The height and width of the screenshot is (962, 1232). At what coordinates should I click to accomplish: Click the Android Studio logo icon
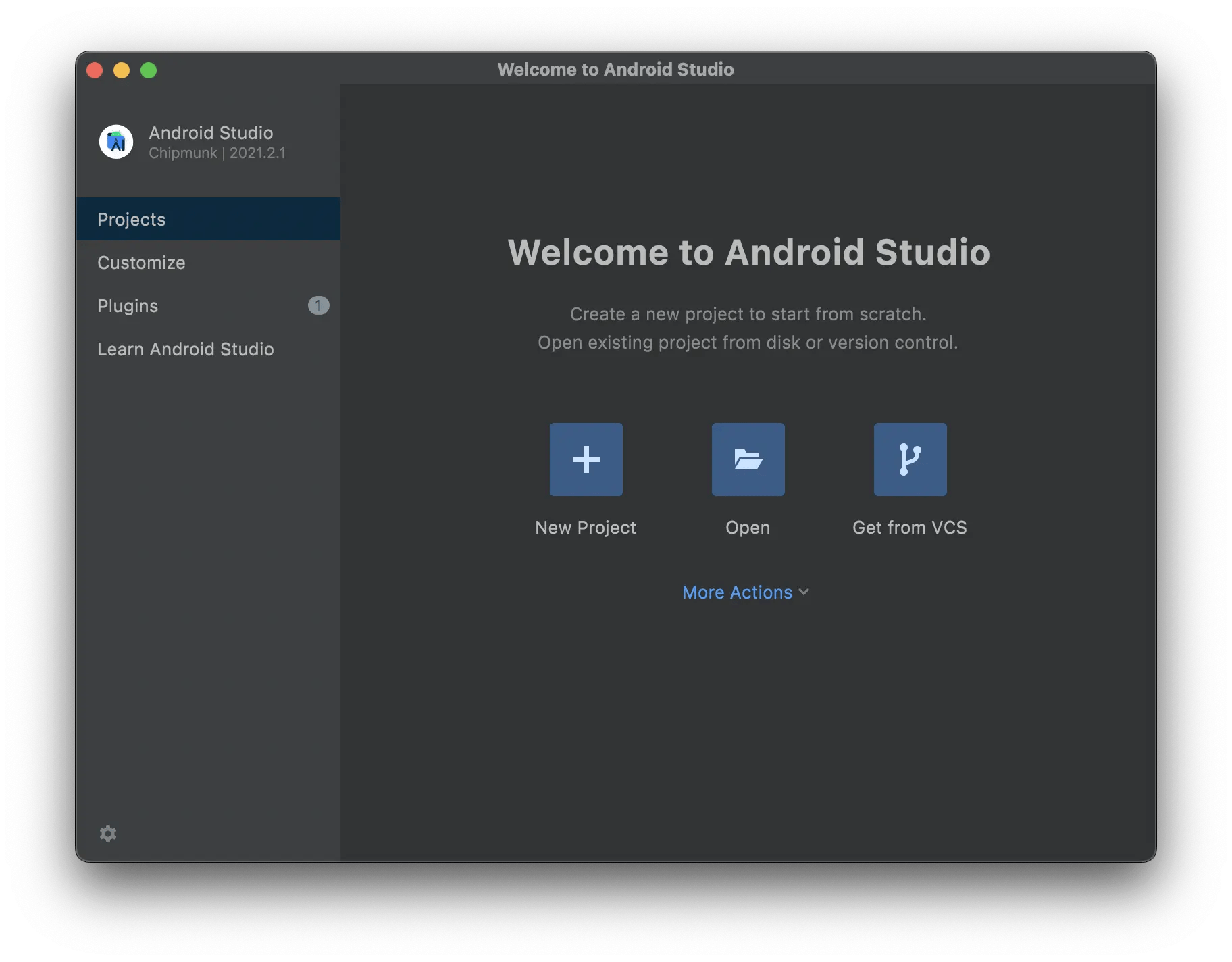click(116, 142)
